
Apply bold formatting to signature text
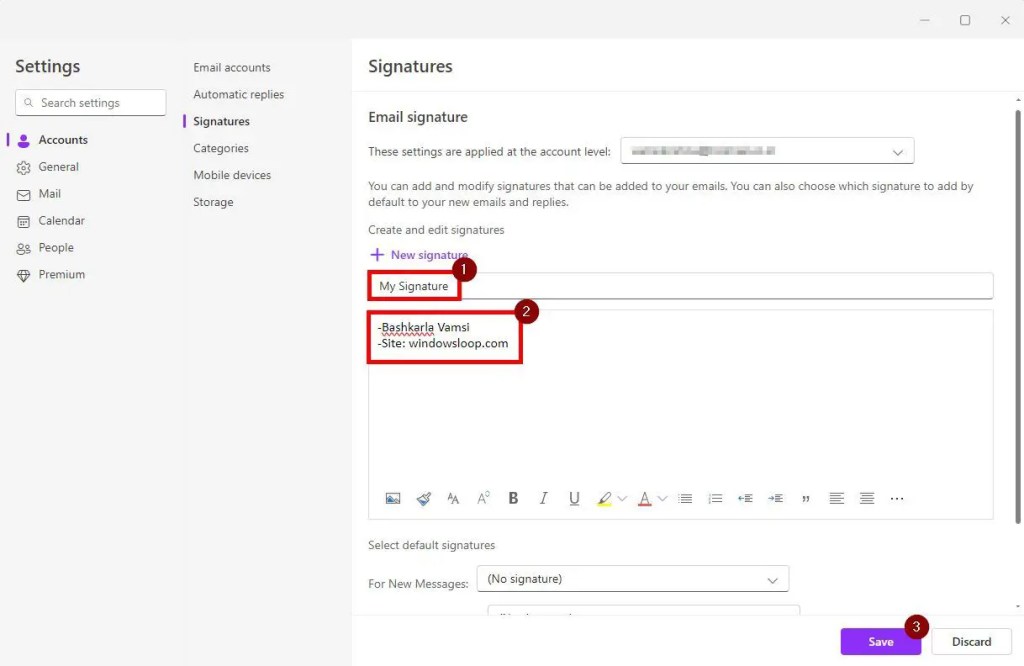[513, 498]
